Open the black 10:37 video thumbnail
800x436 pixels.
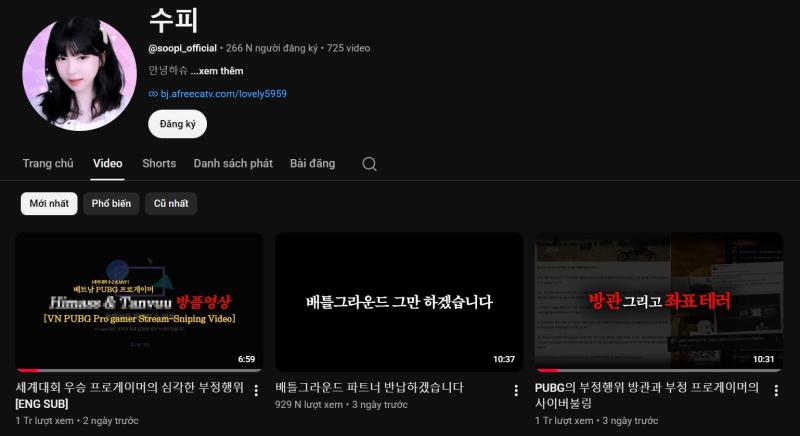[x=399, y=302]
